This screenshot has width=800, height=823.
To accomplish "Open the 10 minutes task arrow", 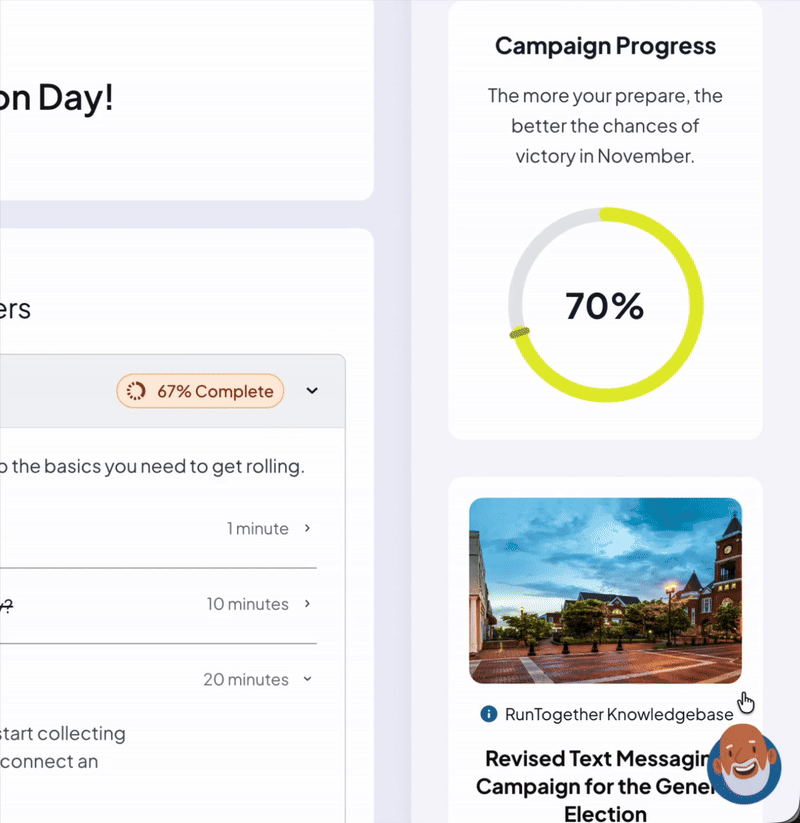I will 307,604.
